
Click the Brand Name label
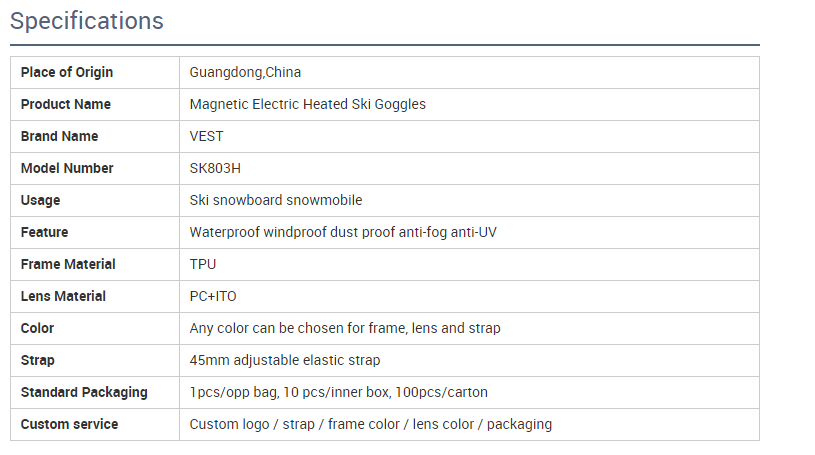pos(60,136)
